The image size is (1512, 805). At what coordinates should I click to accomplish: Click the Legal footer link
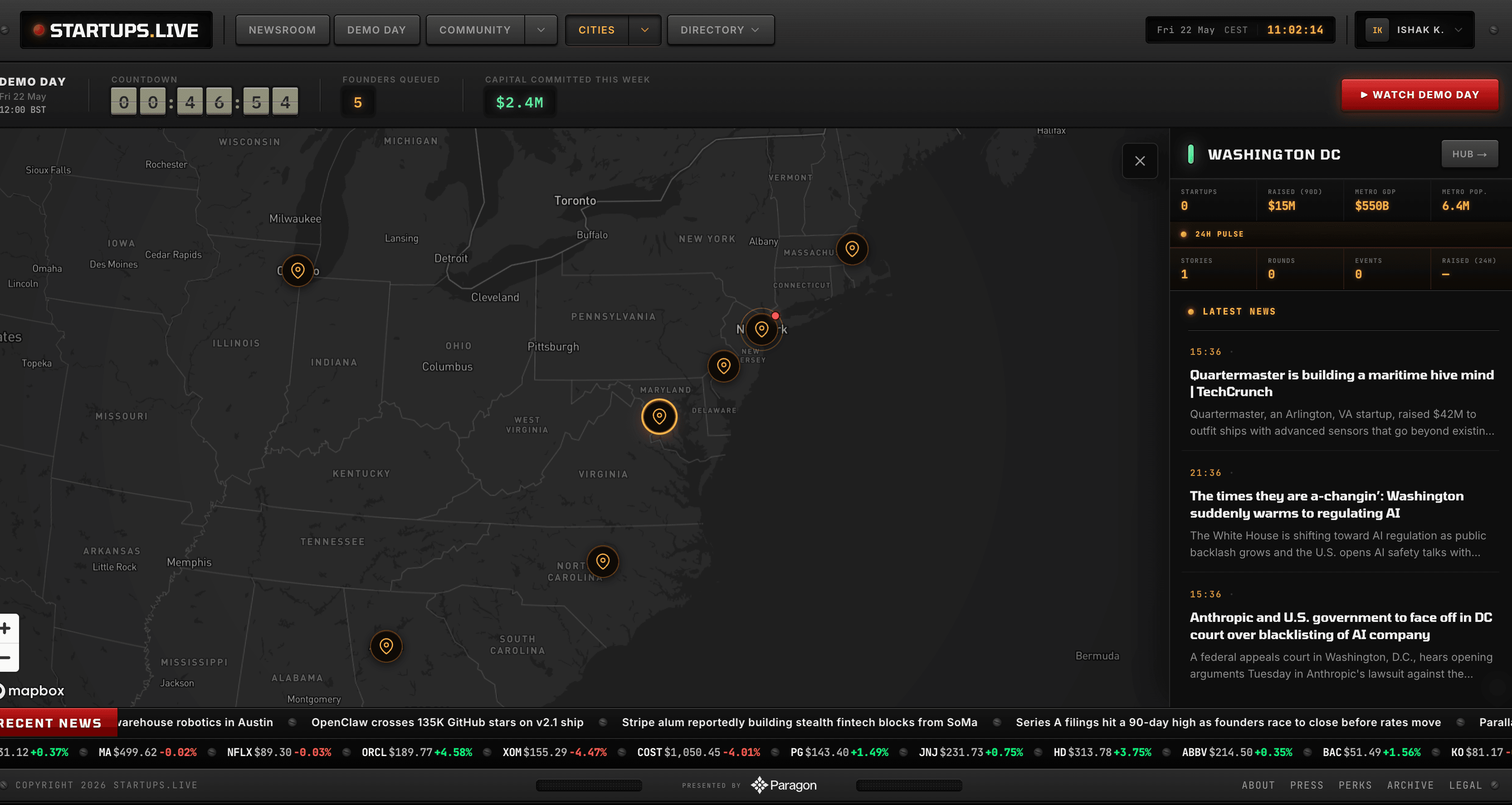pyautogui.click(x=1465, y=785)
